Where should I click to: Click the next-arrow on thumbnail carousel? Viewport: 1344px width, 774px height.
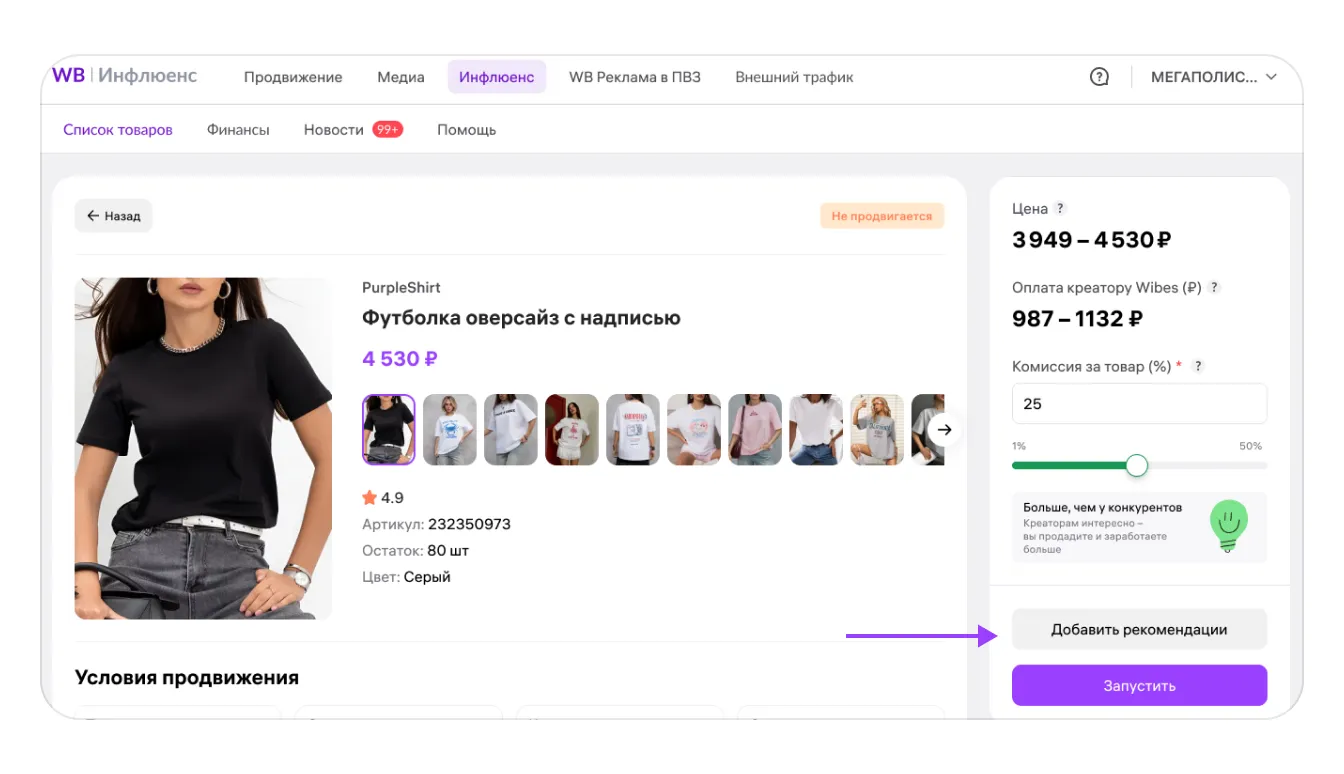click(x=944, y=430)
